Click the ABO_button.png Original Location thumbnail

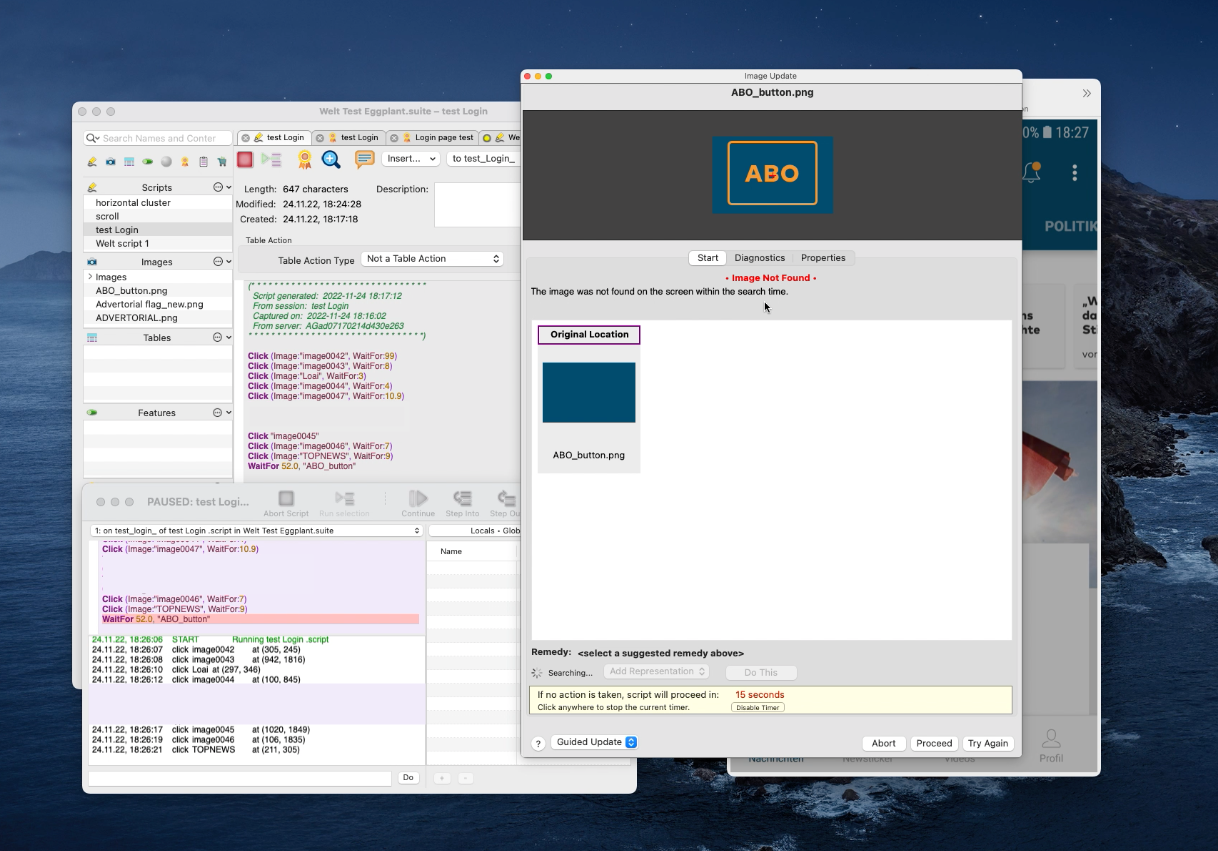588,392
